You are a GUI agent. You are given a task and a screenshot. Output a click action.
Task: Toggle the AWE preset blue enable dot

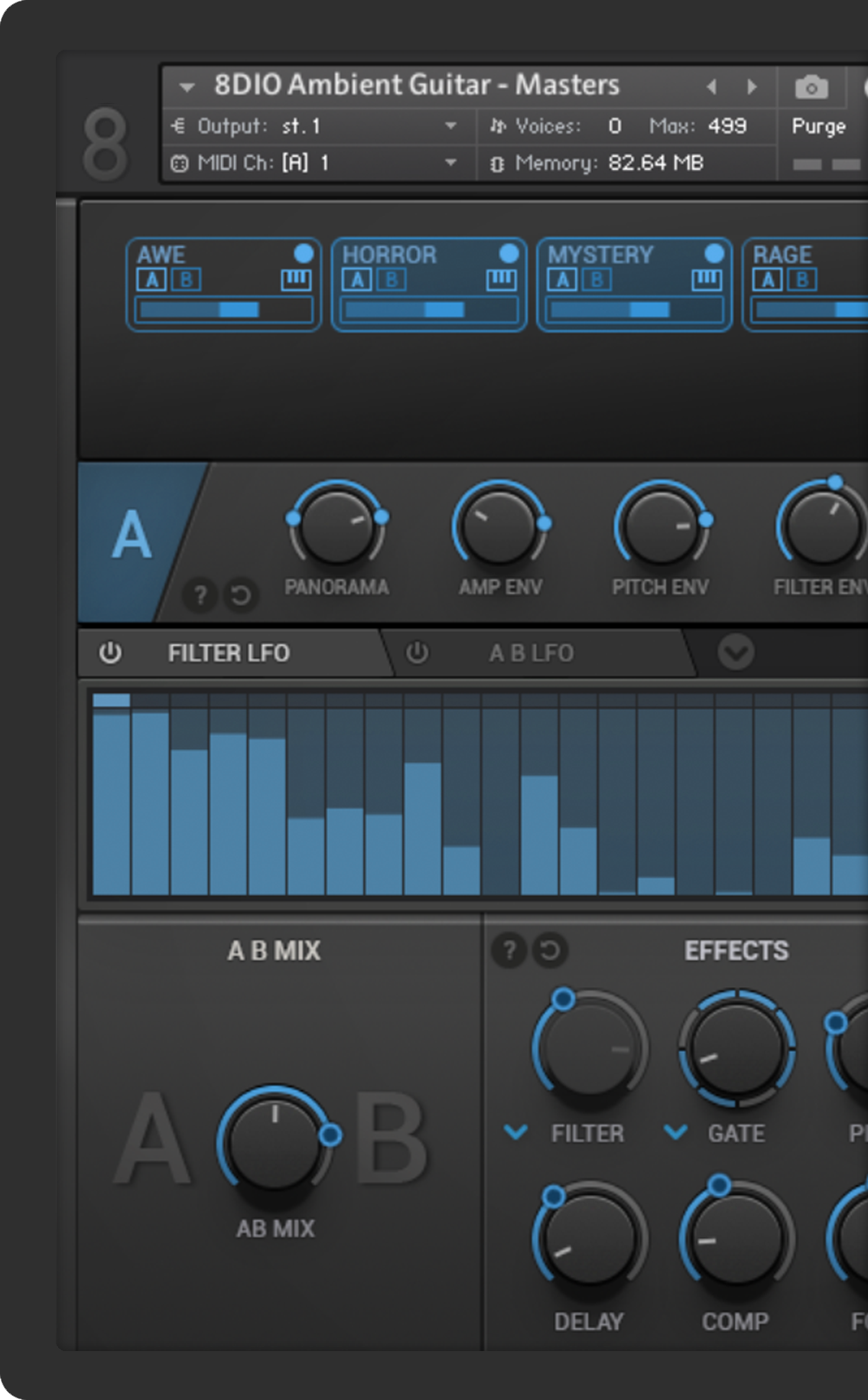(x=304, y=253)
